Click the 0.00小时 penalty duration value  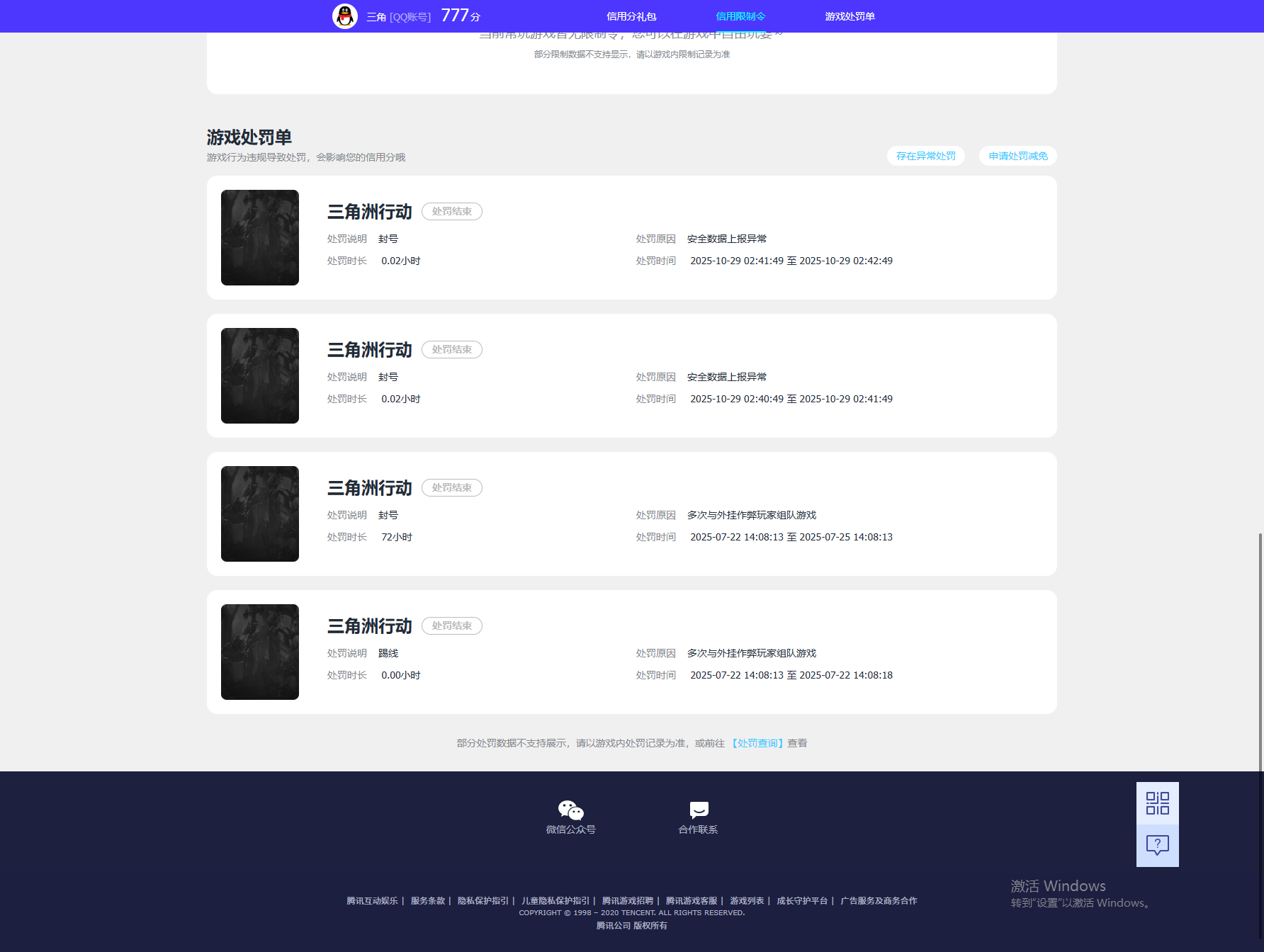(401, 675)
